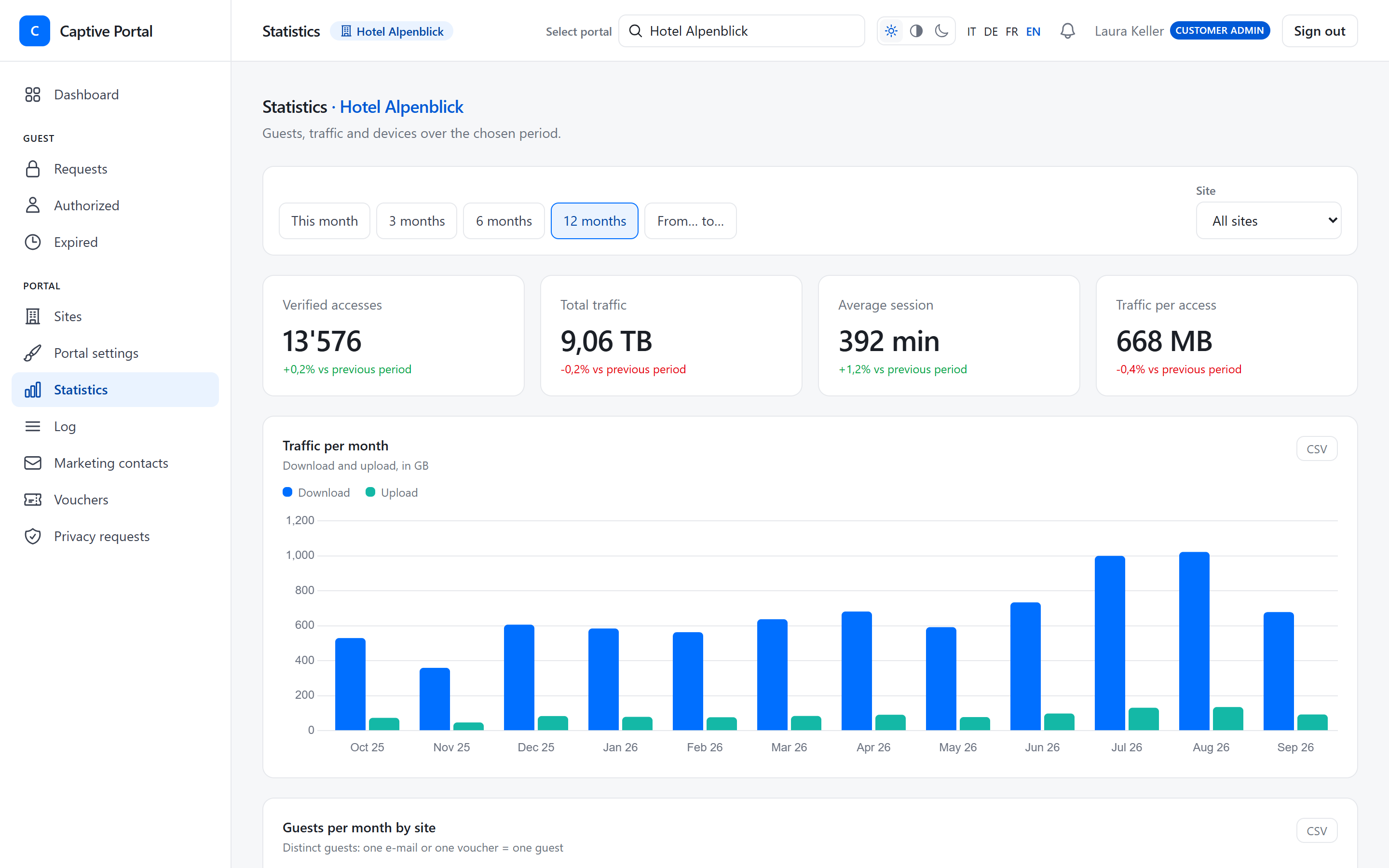The width and height of the screenshot is (1389, 868).
Task: Select 12 months period
Action: click(595, 221)
